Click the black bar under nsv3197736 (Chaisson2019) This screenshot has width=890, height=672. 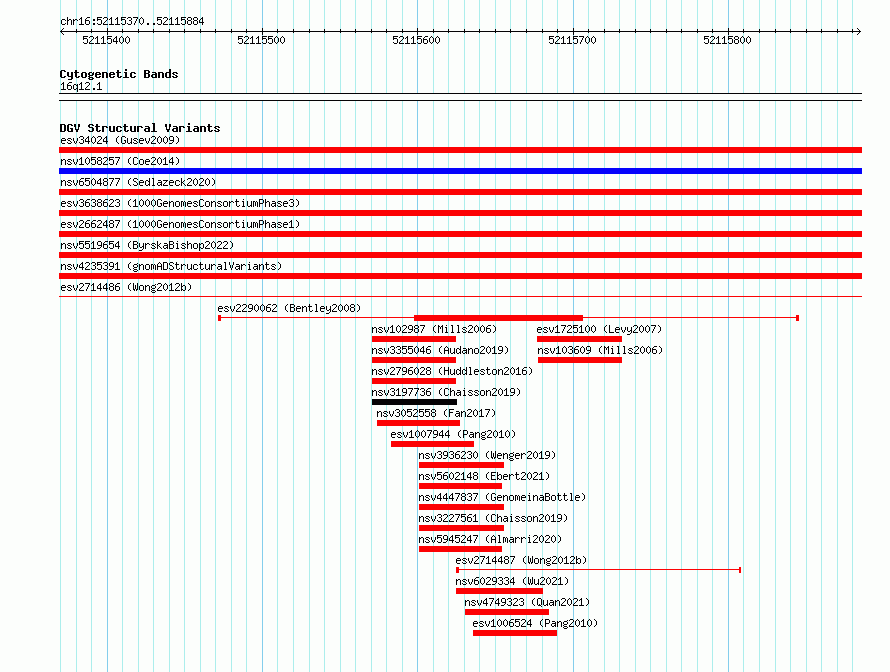tap(414, 402)
